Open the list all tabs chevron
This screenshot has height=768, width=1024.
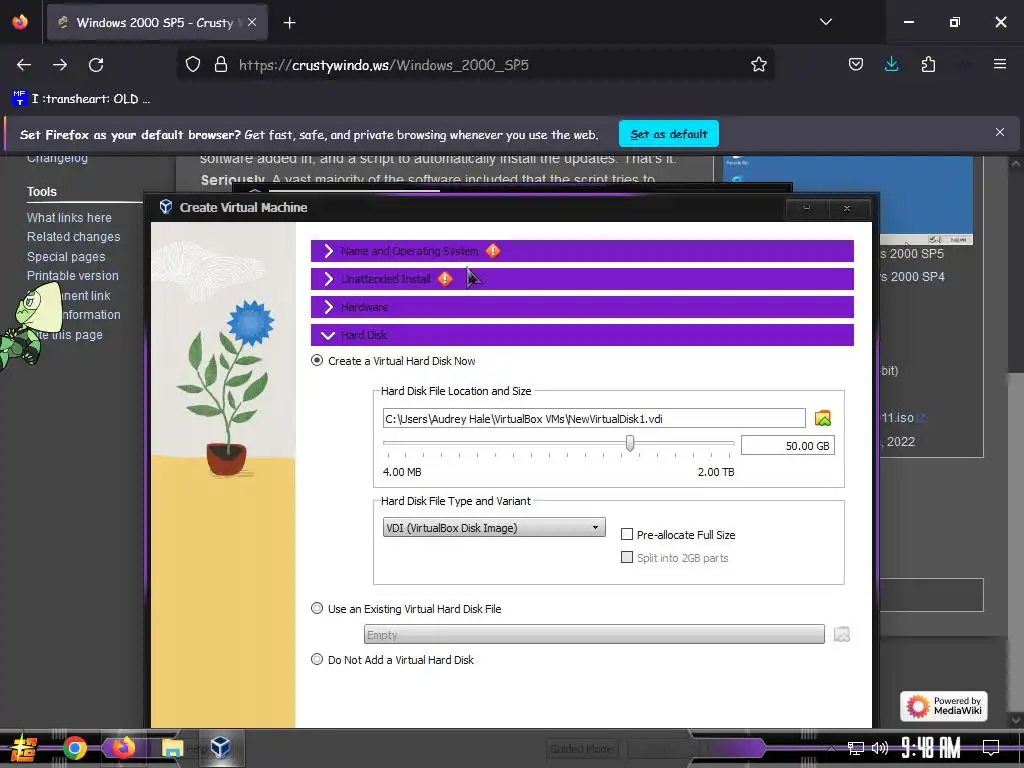click(825, 22)
